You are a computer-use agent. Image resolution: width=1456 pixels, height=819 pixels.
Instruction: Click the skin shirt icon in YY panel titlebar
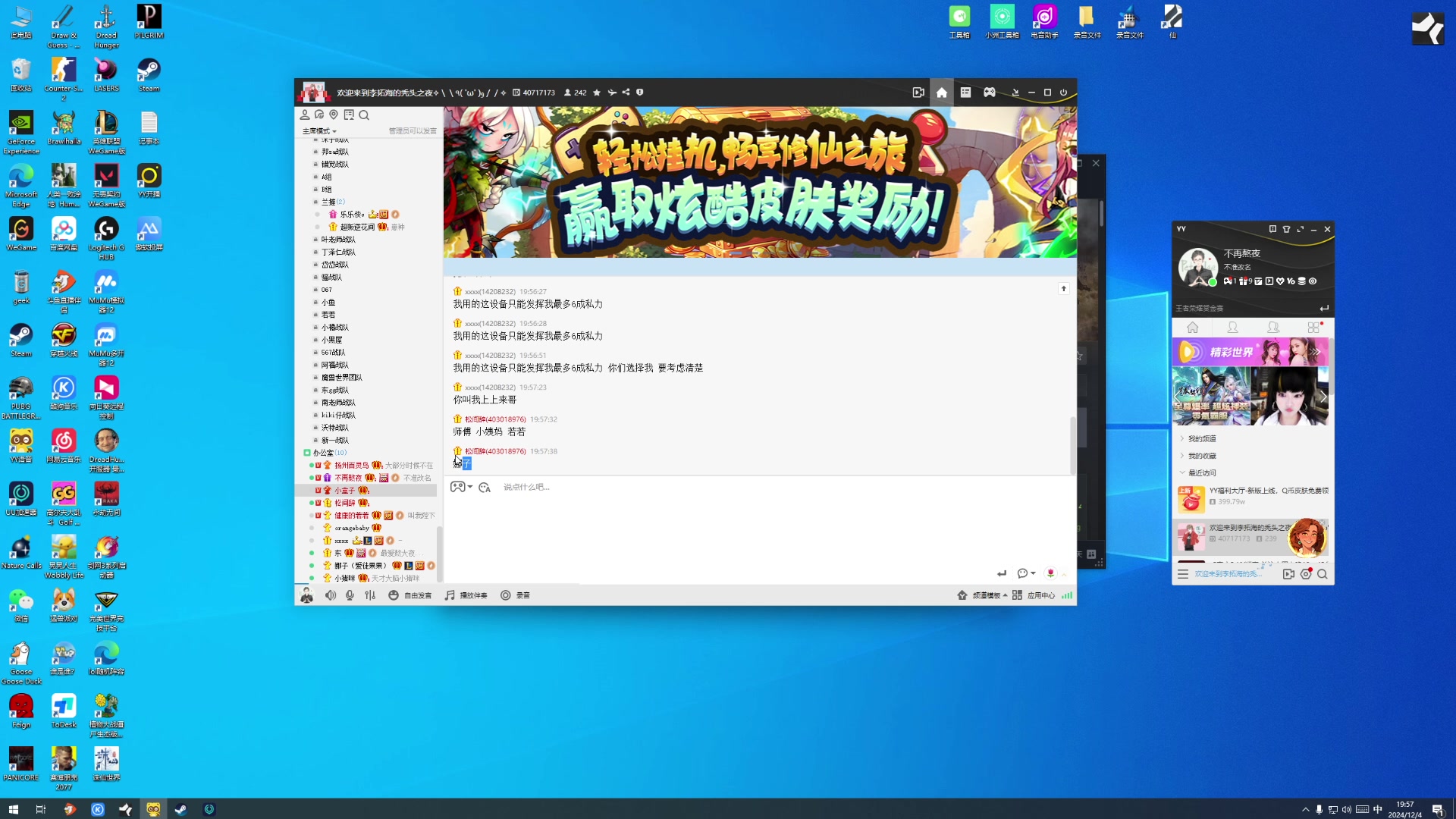pyautogui.click(x=1287, y=229)
